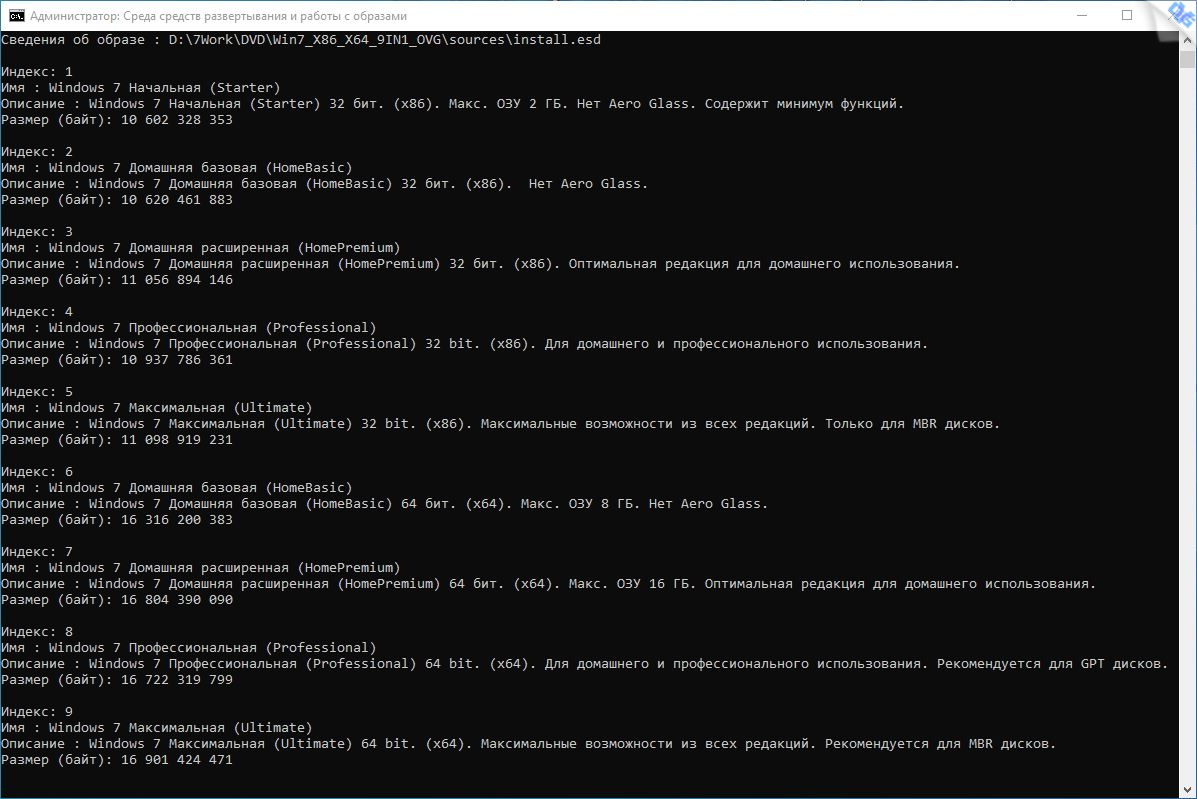This screenshot has height=799, width=1197.
Task: Click size value 10 937 786 361
Action: [176, 360]
